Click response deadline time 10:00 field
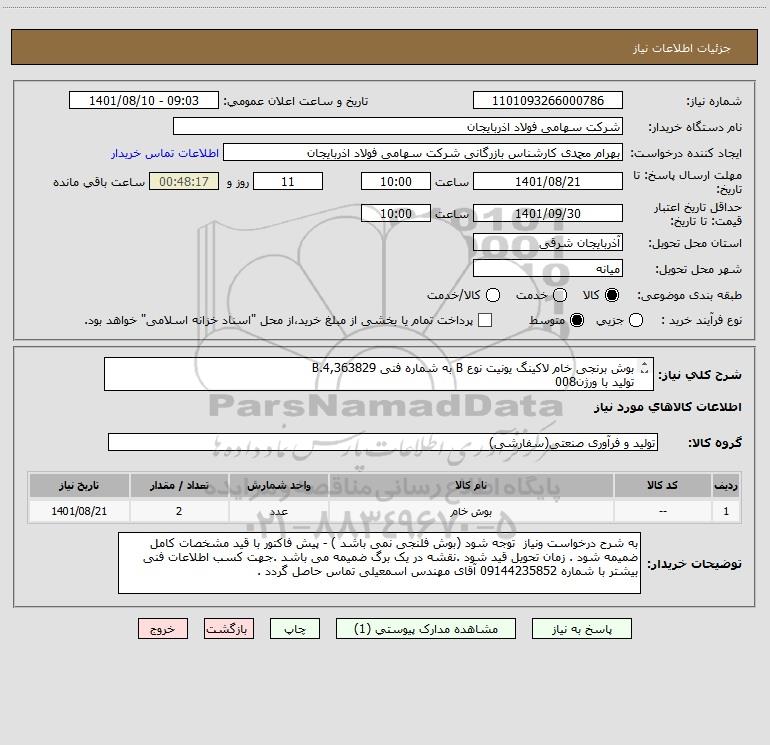Image resolution: width=770 pixels, height=745 pixels. [396, 181]
